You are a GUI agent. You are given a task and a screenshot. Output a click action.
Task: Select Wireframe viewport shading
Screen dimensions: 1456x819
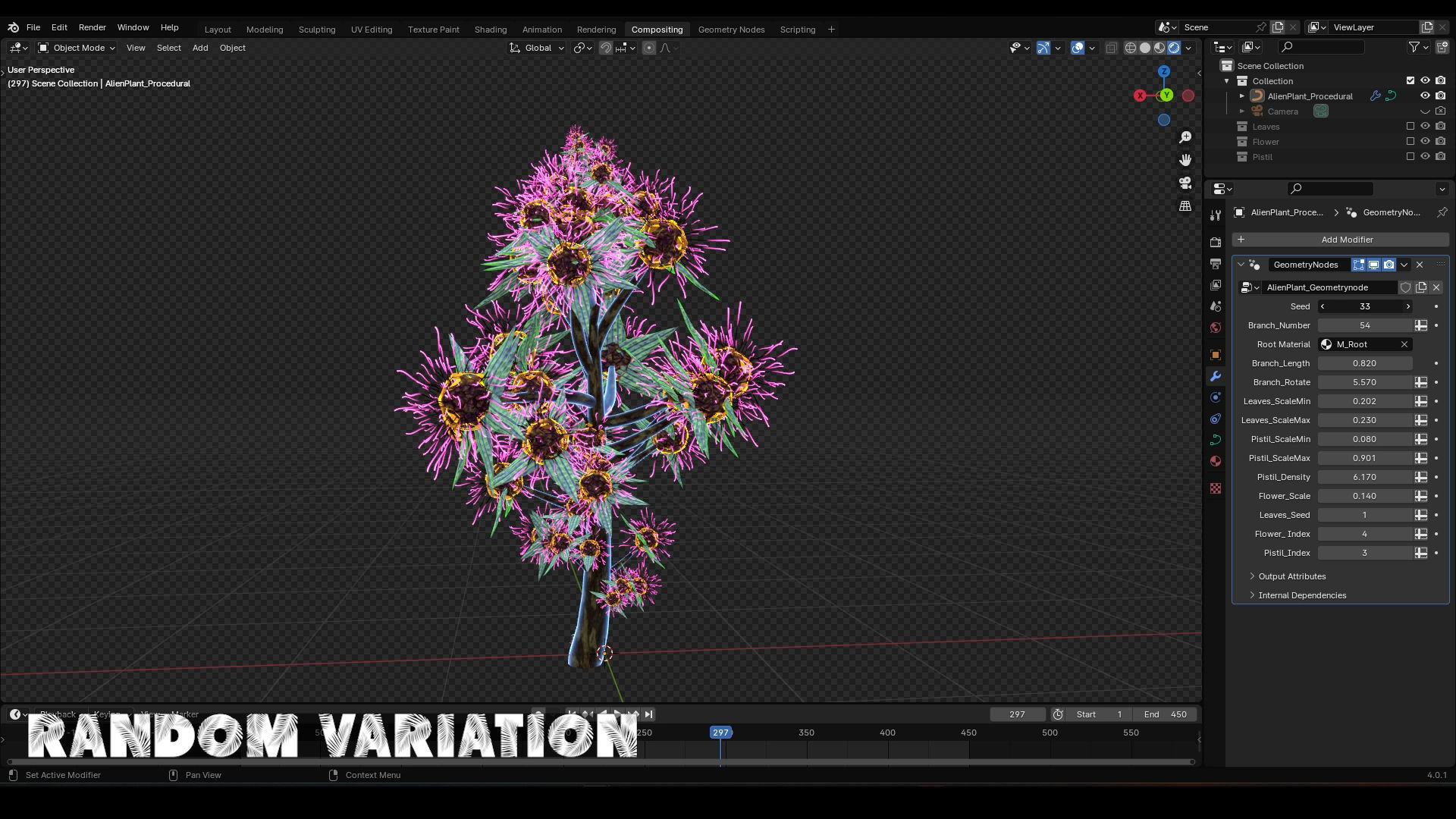tap(1131, 48)
